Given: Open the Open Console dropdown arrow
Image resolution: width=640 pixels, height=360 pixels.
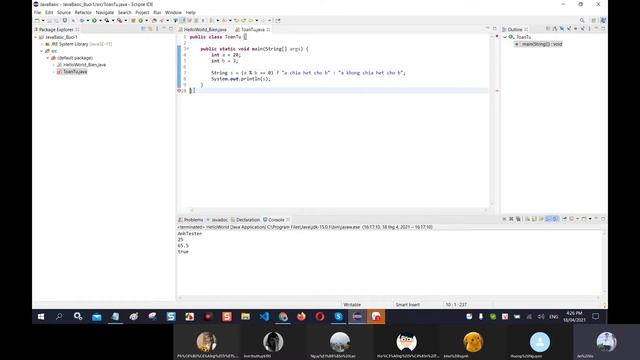Looking at the screenshot, I should [590, 219].
